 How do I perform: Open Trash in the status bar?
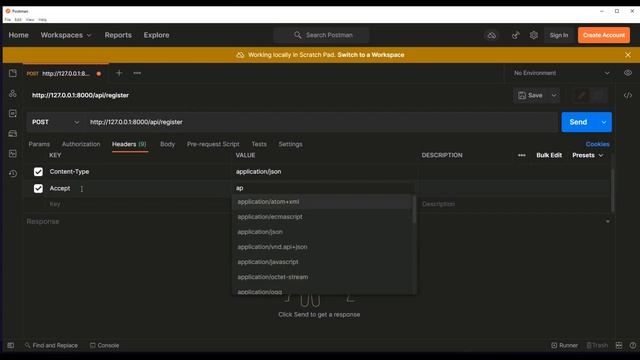click(x=597, y=345)
